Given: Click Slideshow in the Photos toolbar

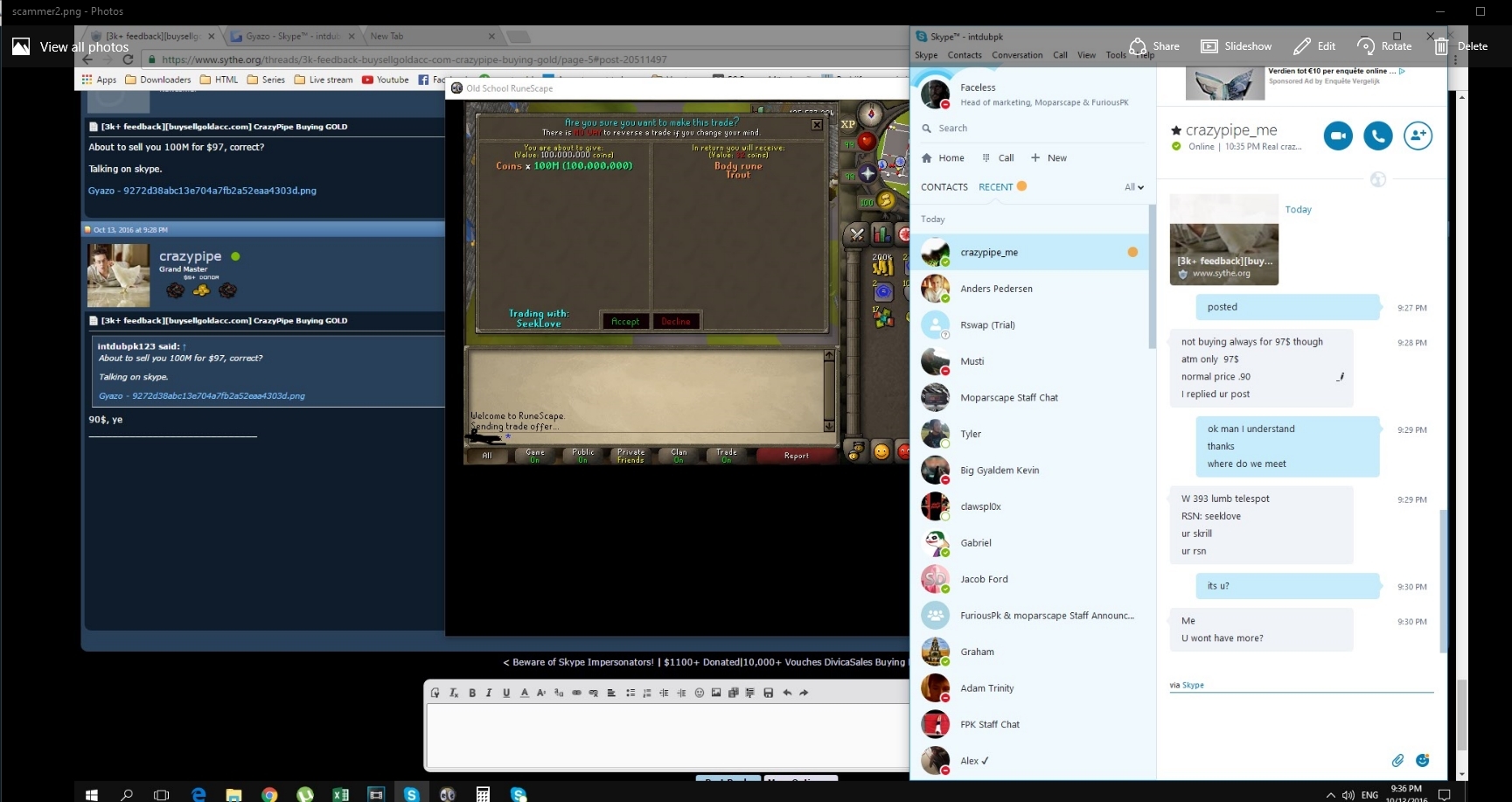Looking at the screenshot, I should click(1237, 46).
